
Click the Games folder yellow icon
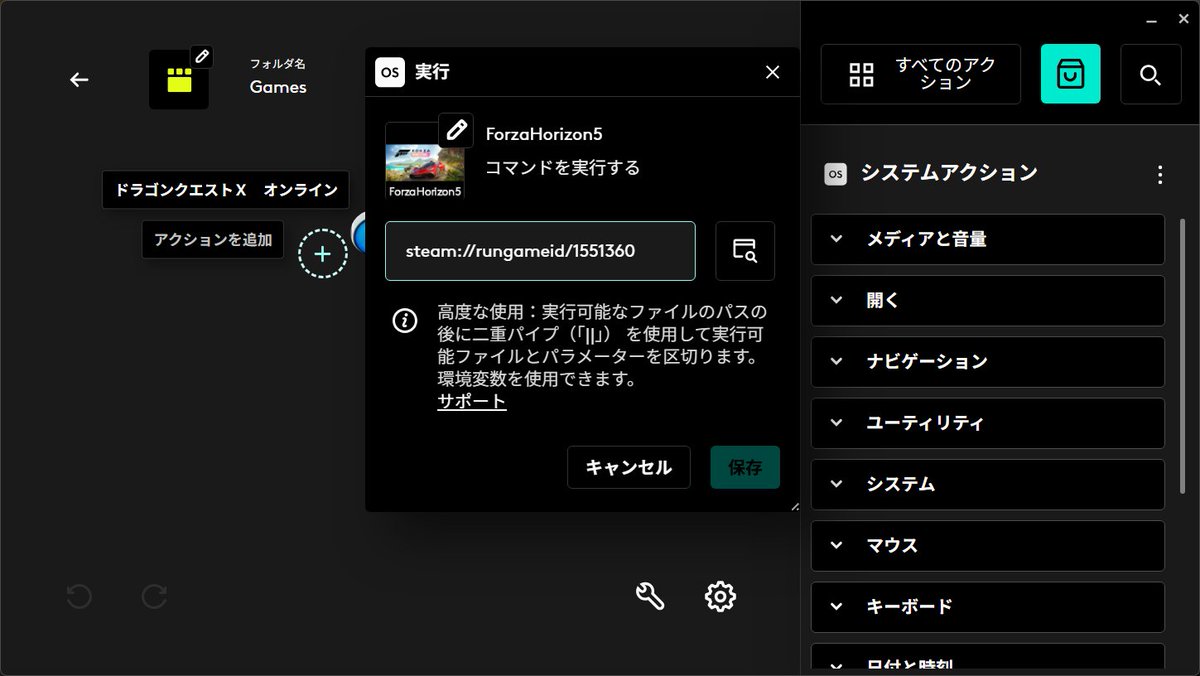(179, 80)
